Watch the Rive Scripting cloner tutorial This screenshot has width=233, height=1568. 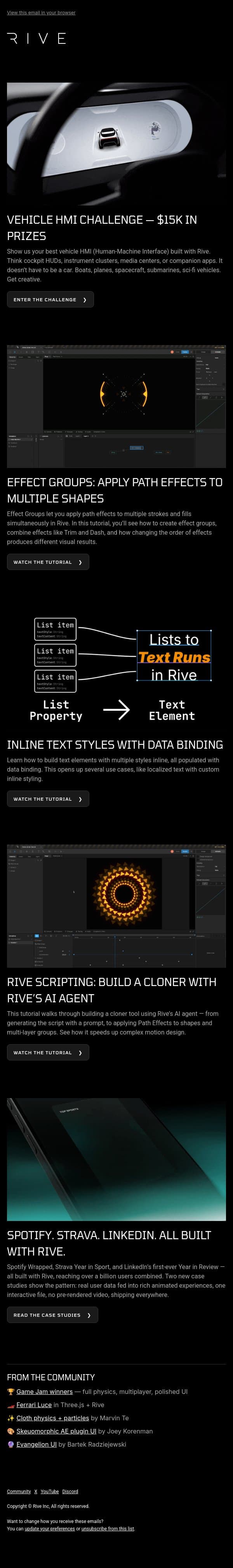(x=48, y=1052)
